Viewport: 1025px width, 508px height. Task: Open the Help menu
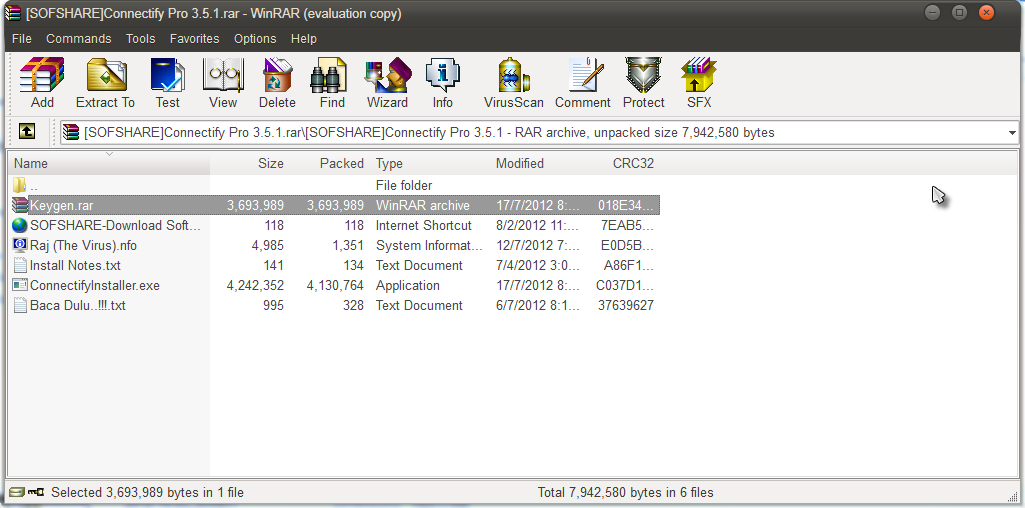pos(304,39)
